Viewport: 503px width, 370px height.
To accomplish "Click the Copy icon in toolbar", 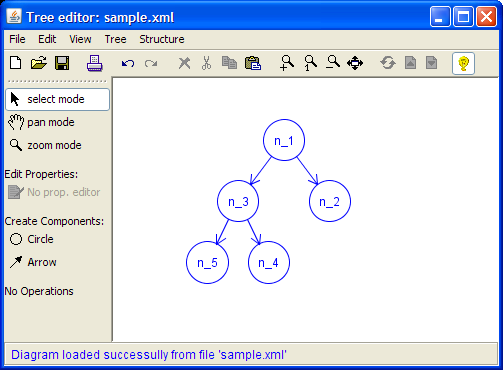I will (229, 63).
